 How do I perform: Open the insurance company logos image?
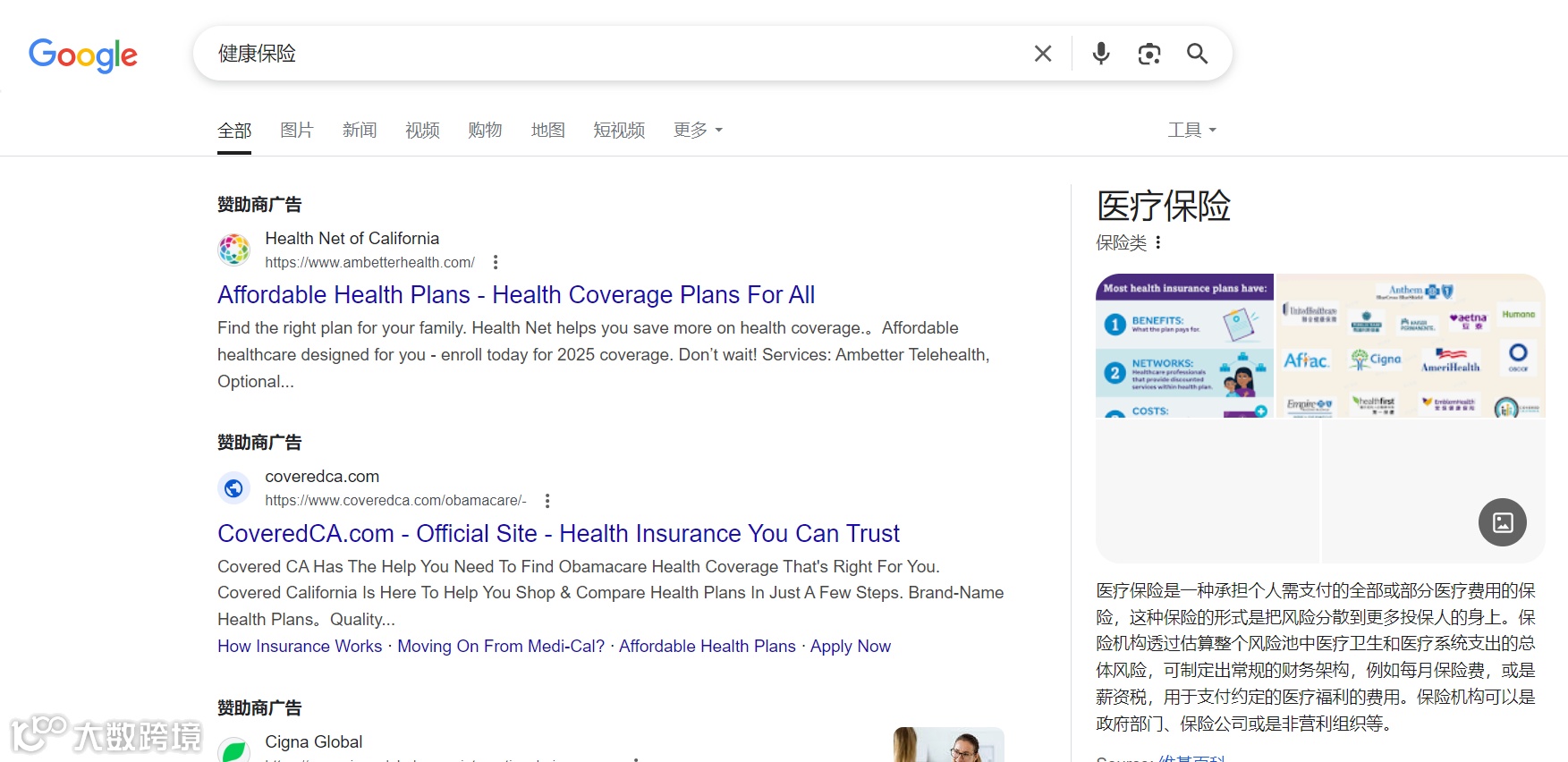click(x=1411, y=345)
